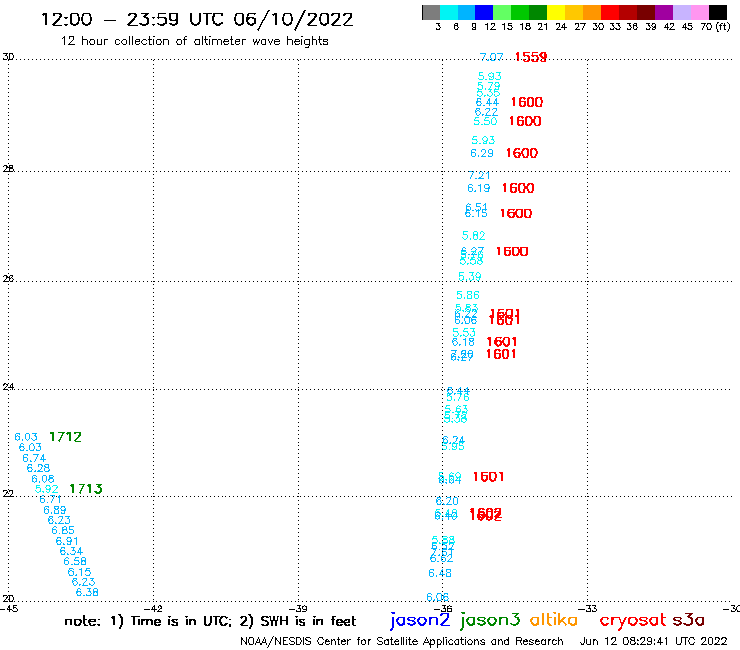Click the wave height value 7.21
This screenshot has width=740, height=650.
pos(479,176)
